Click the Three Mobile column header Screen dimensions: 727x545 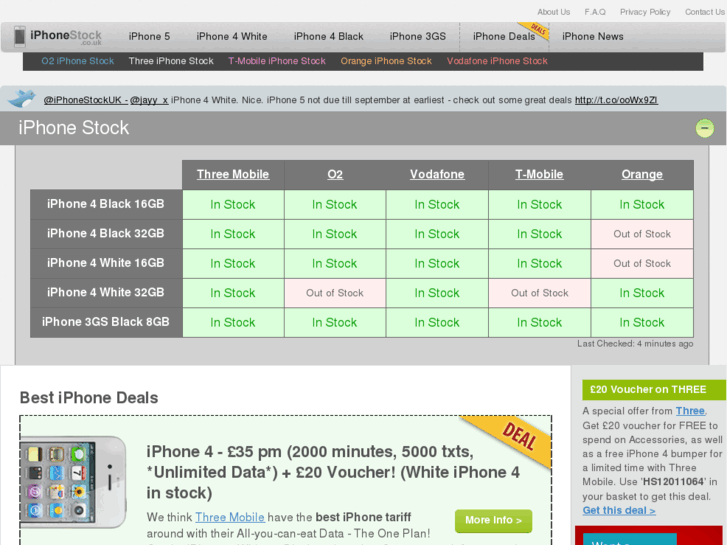click(x=233, y=174)
